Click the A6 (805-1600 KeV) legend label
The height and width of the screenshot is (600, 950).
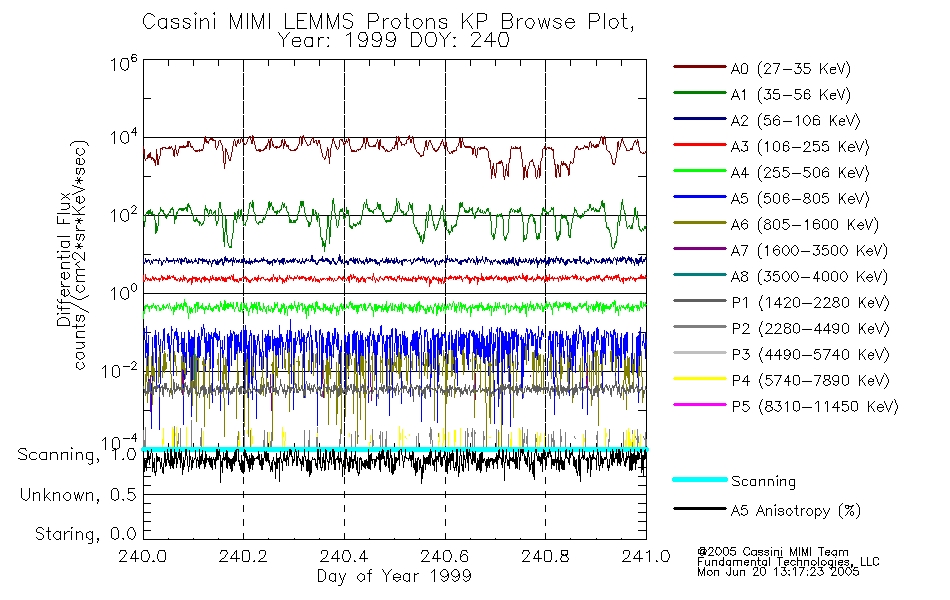click(804, 225)
